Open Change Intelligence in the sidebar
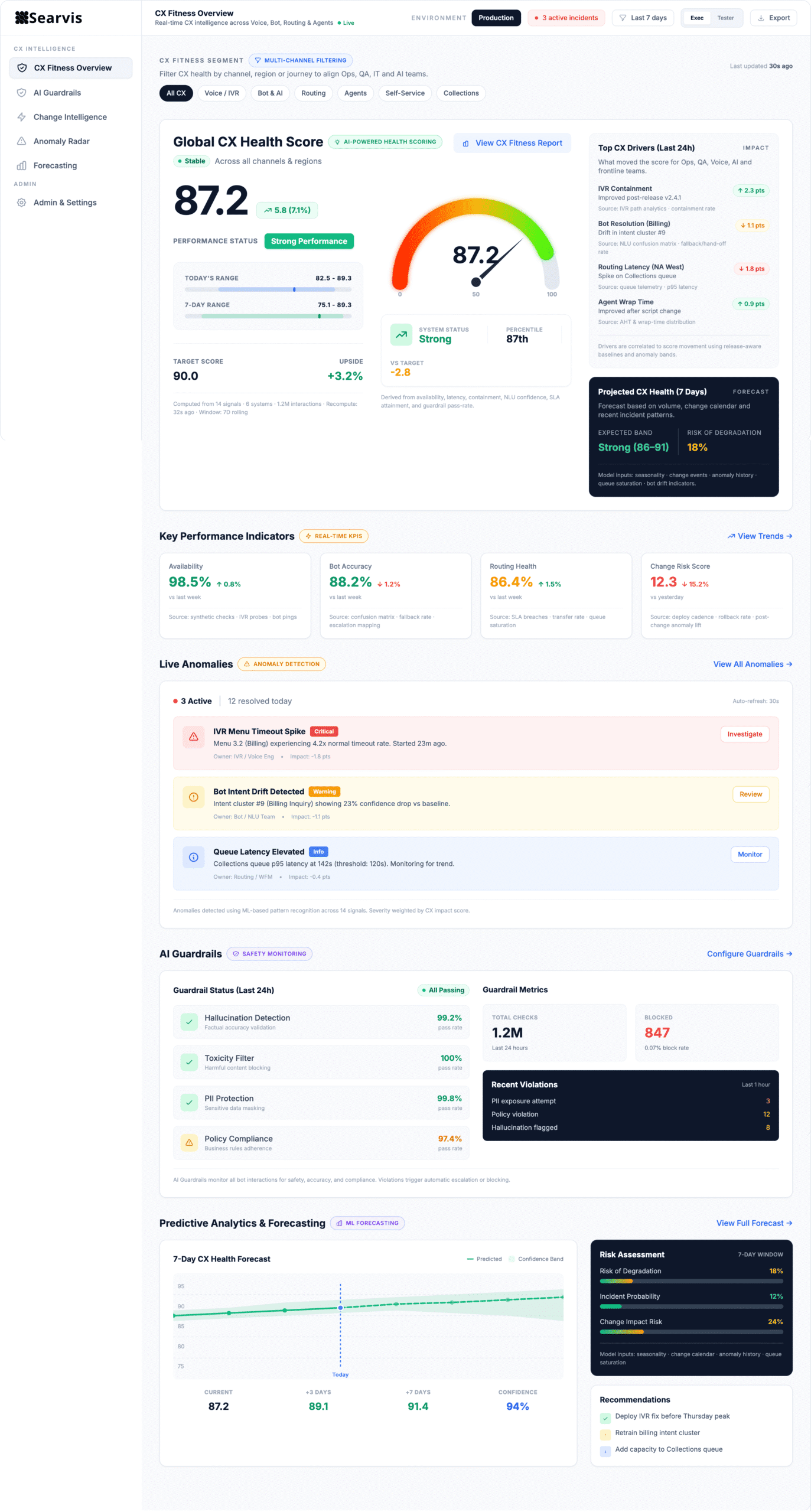Screen dimensions: 811x1512 click(x=71, y=117)
